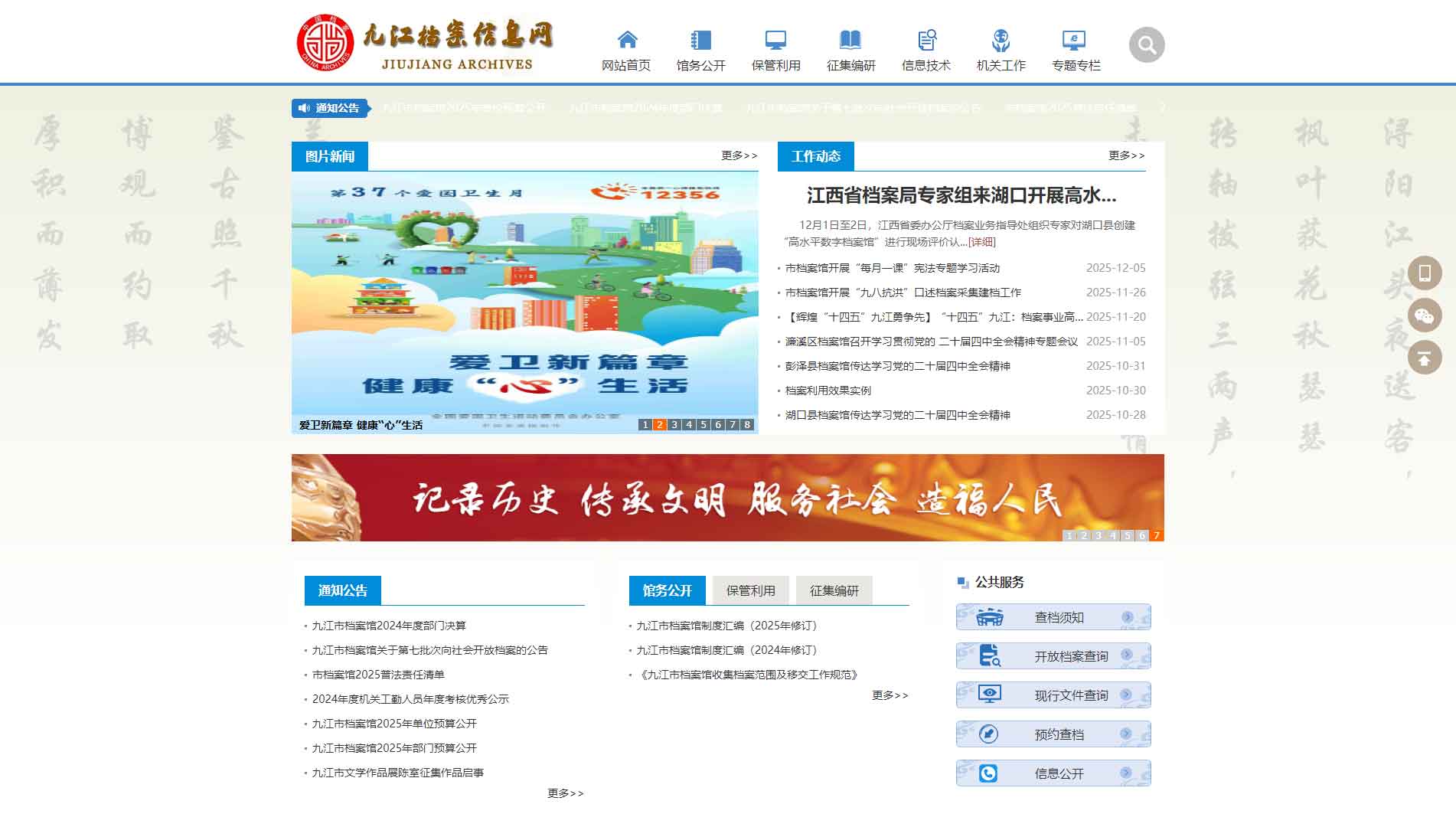Open headline 江西省档案局专家组来湖口开展高水...
Screen dimensions: 1456x827
(961, 196)
